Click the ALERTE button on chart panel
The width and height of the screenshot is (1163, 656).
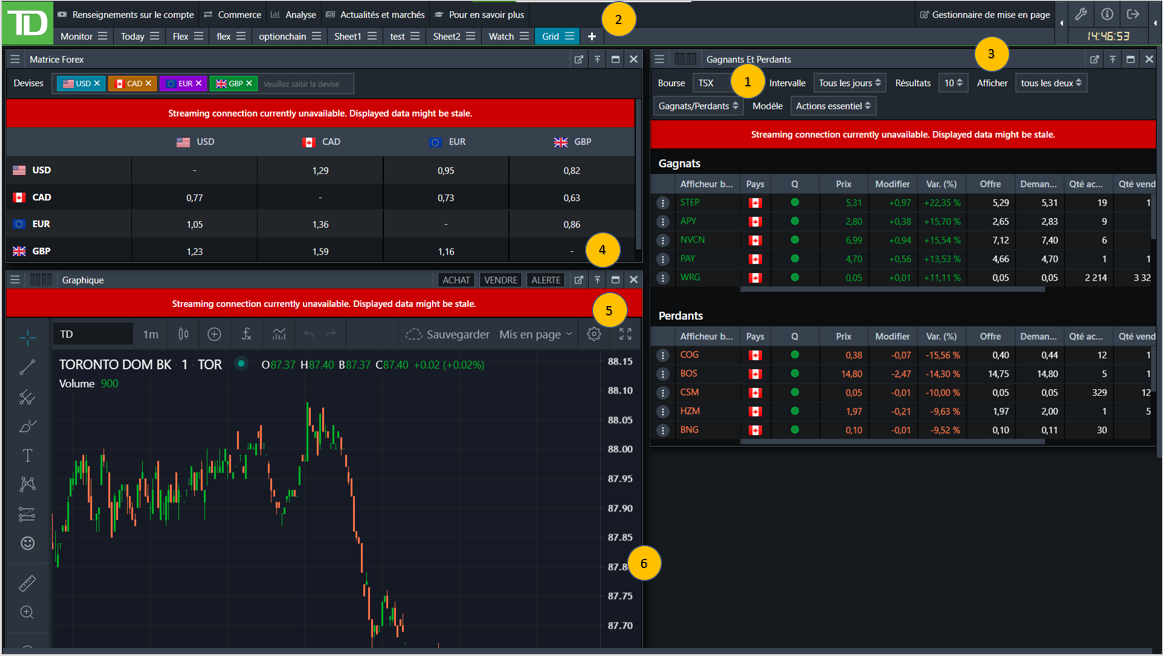click(x=545, y=280)
